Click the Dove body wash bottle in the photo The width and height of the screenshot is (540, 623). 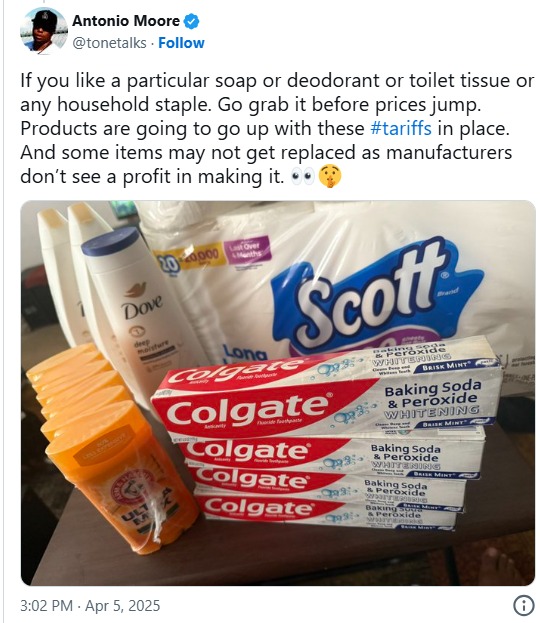point(139,314)
